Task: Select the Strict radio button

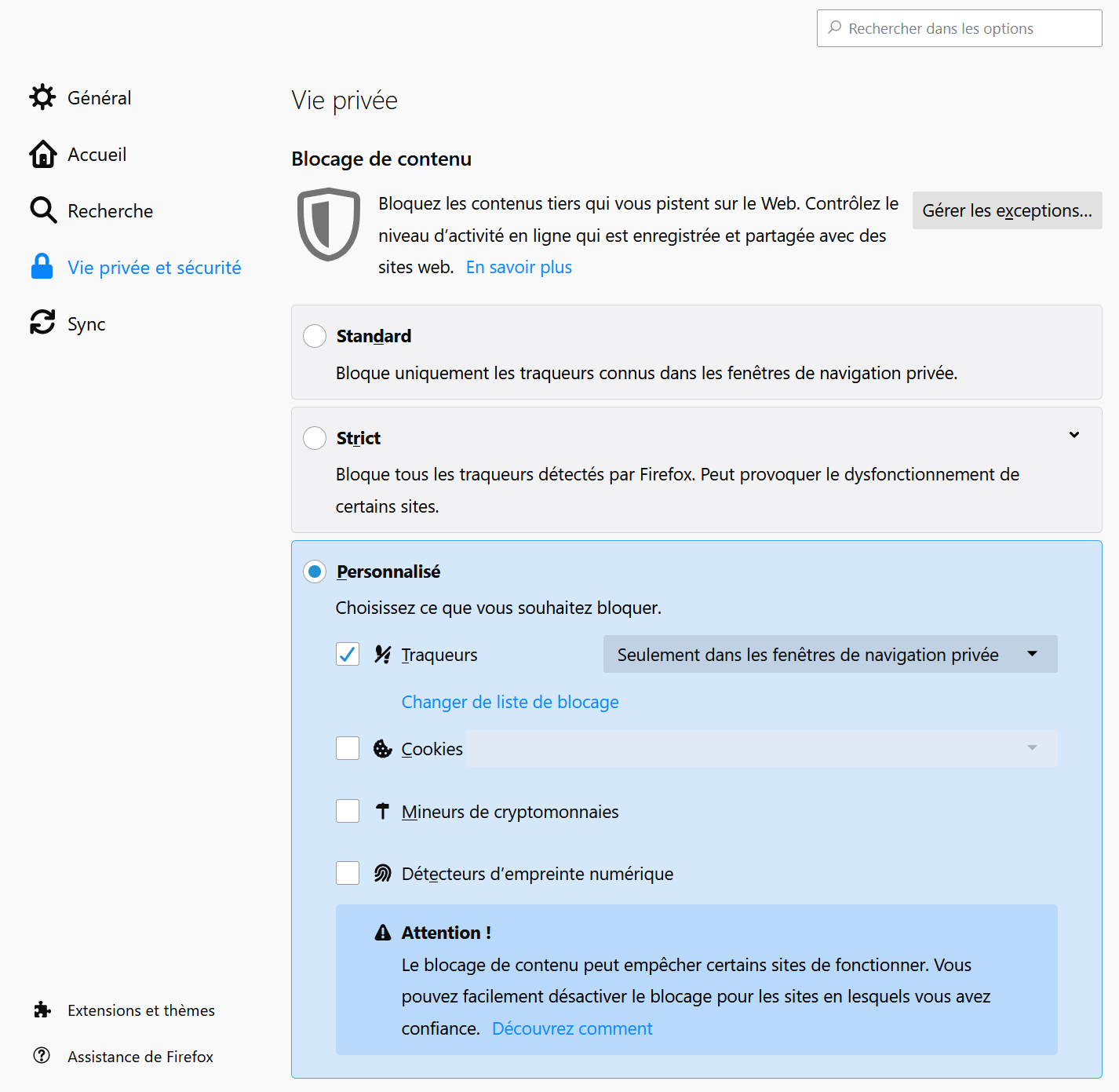Action: point(315,438)
